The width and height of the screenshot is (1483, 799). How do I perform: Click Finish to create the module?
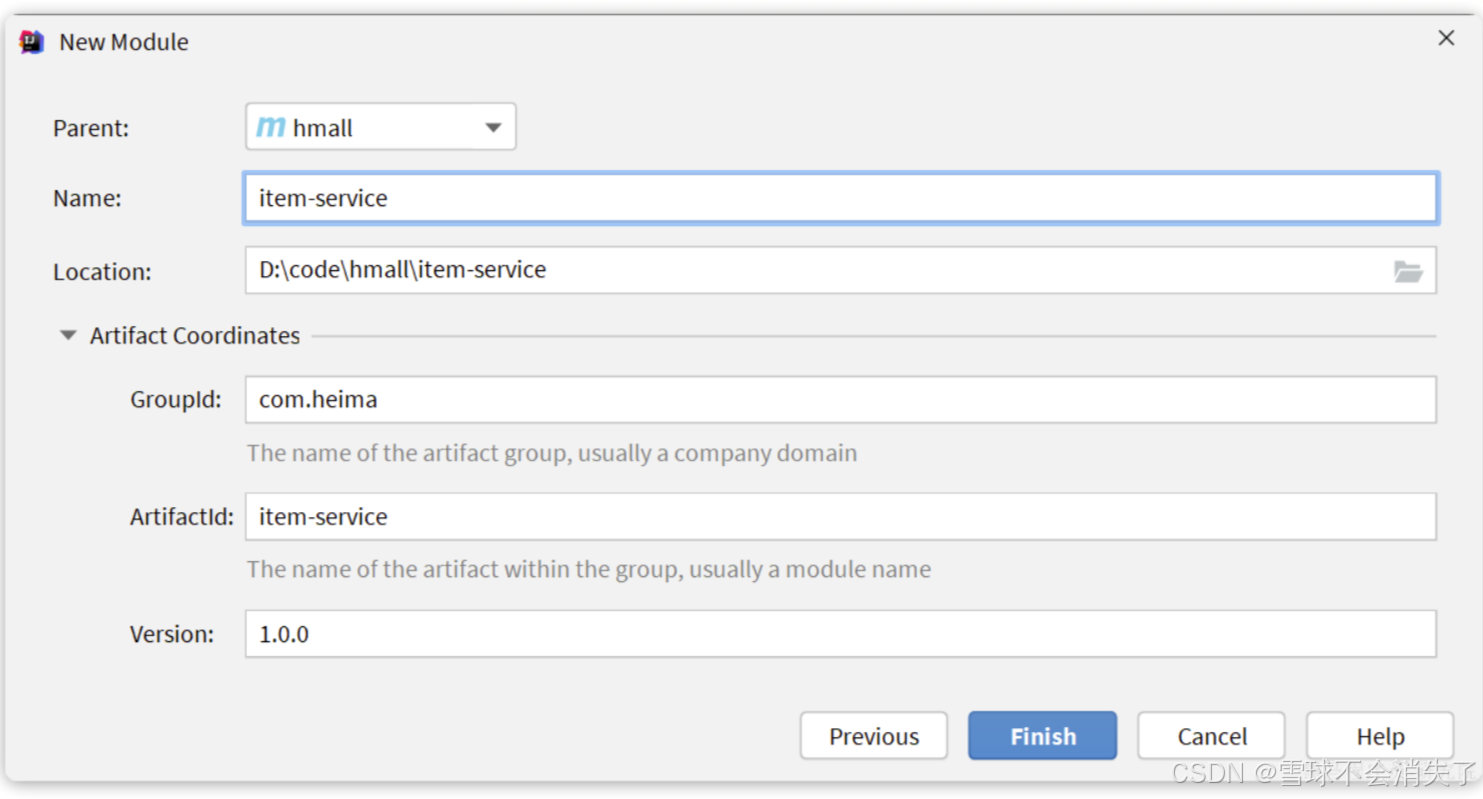pyautogui.click(x=1043, y=736)
